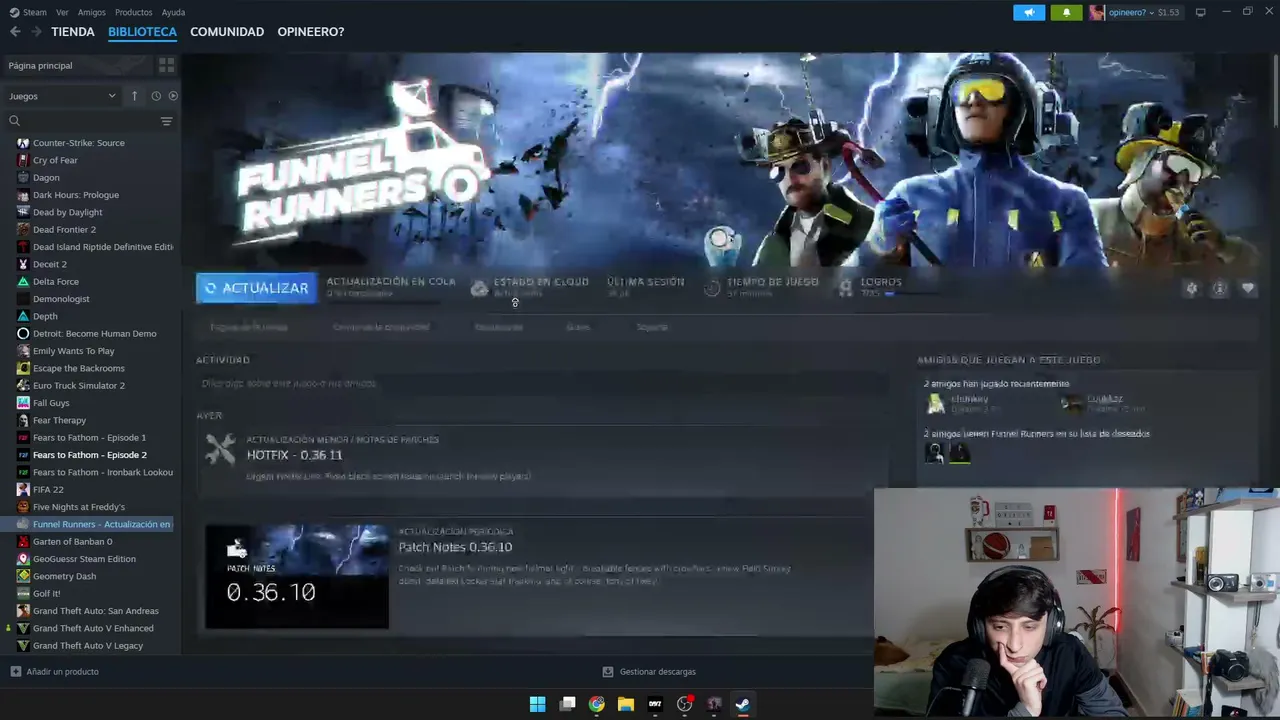
Task: Toggle Funnel Runners favorite heart
Action: pyautogui.click(x=1248, y=288)
